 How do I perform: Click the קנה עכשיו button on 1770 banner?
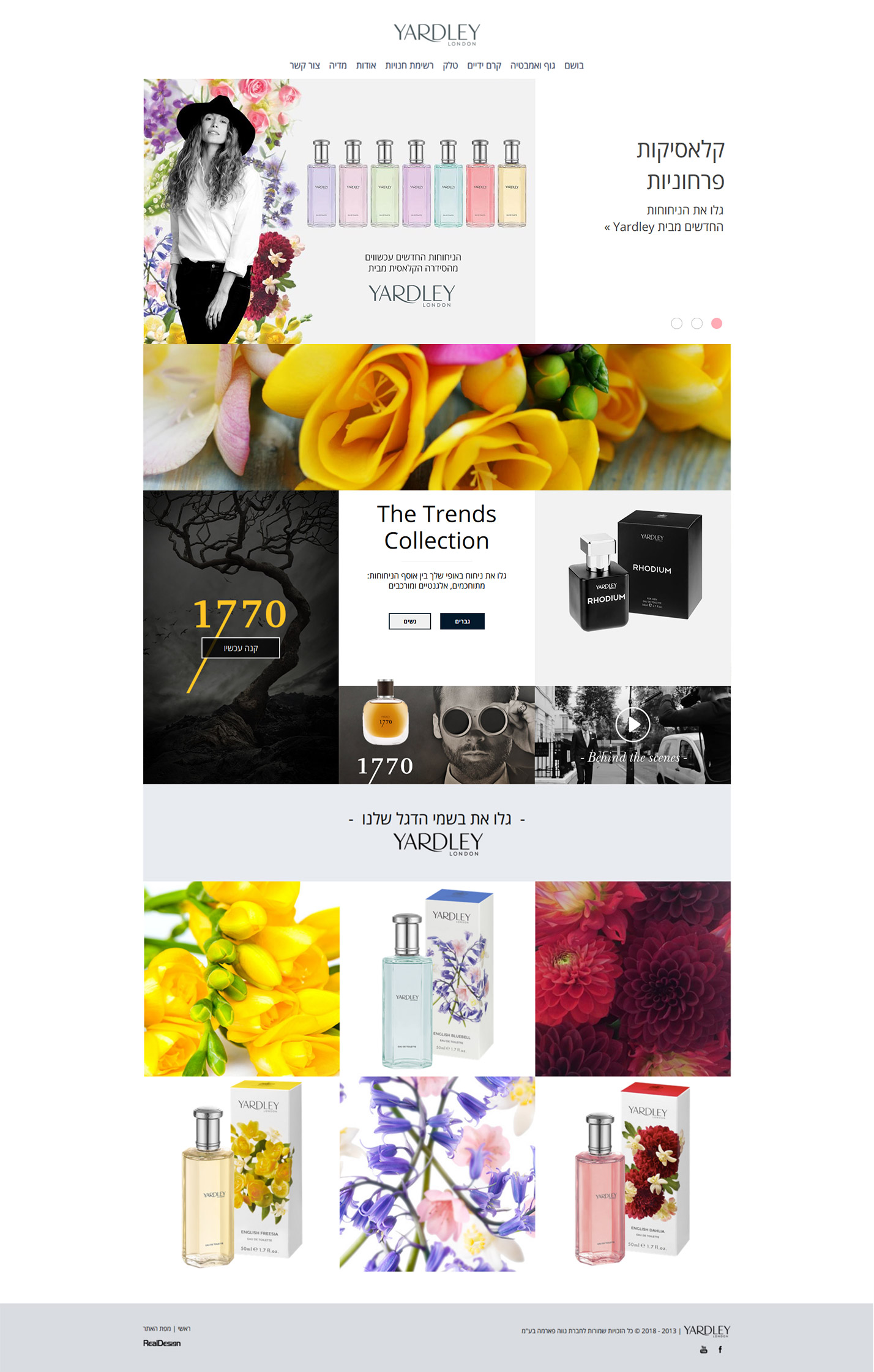click(x=241, y=648)
